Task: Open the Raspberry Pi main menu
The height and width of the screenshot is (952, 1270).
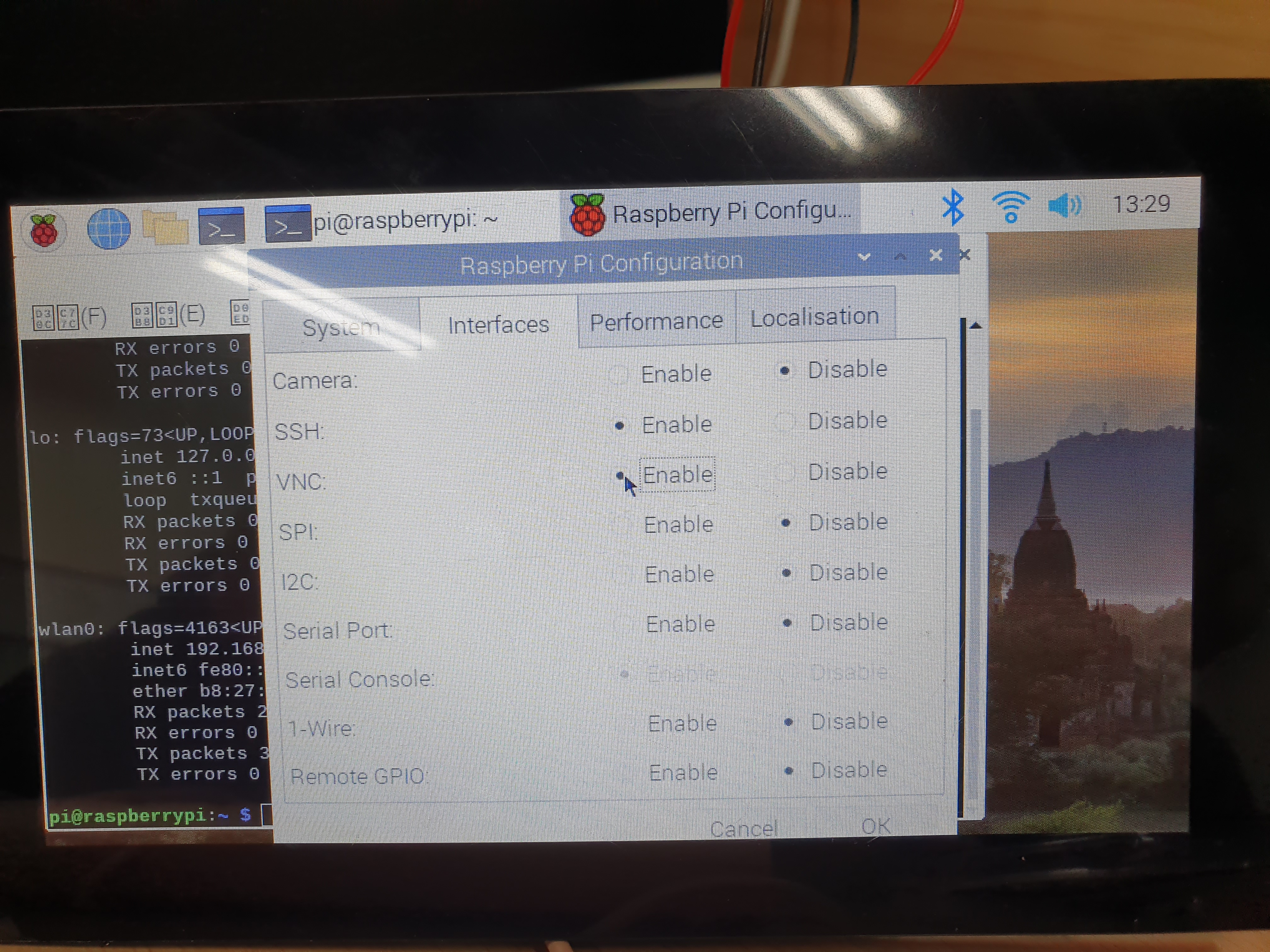Action: pyautogui.click(x=44, y=230)
